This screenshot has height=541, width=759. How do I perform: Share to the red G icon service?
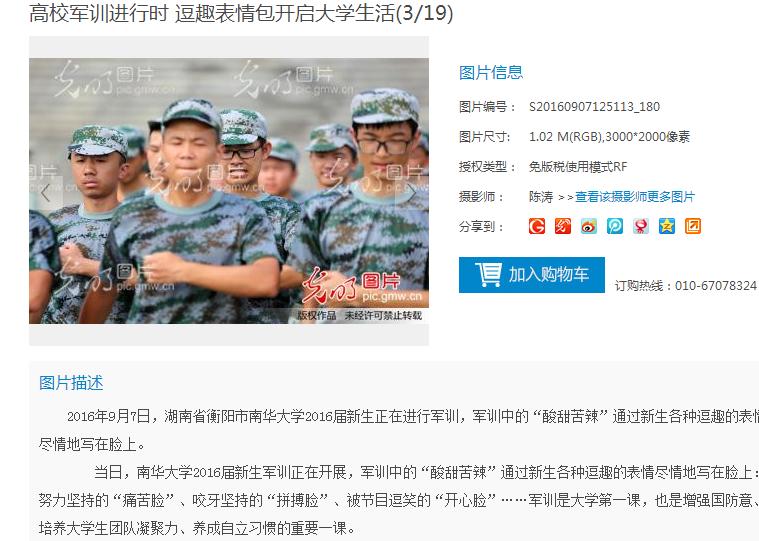click(x=537, y=226)
